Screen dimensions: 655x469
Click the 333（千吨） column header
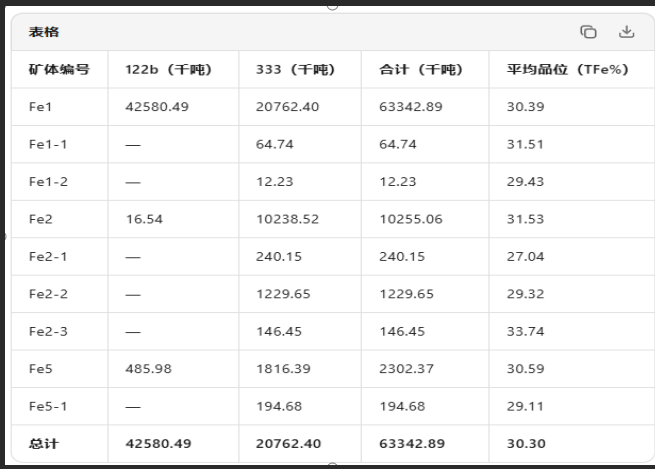point(296,69)
